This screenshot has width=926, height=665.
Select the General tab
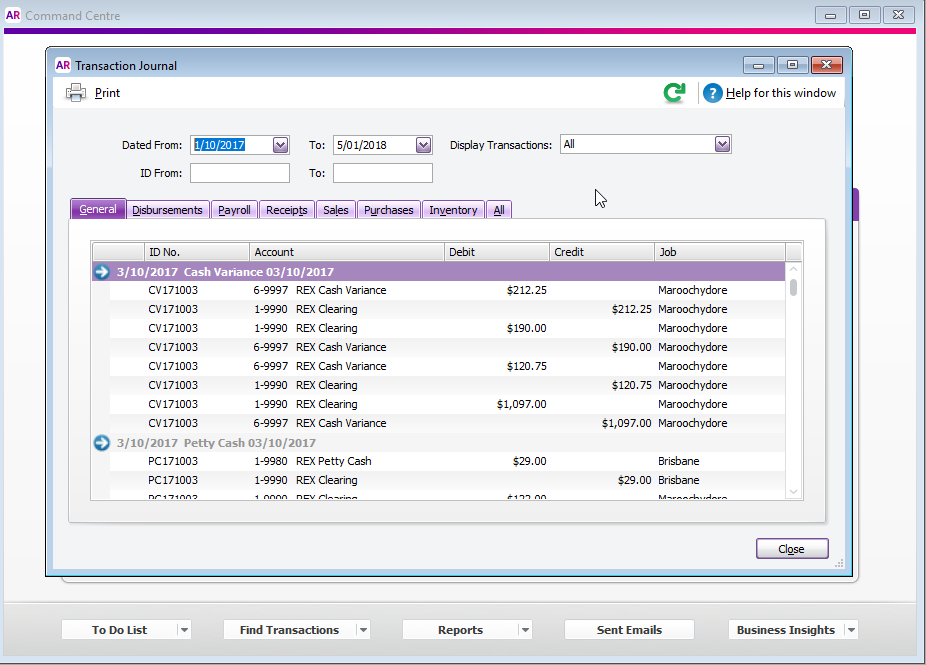pos(98,209)
